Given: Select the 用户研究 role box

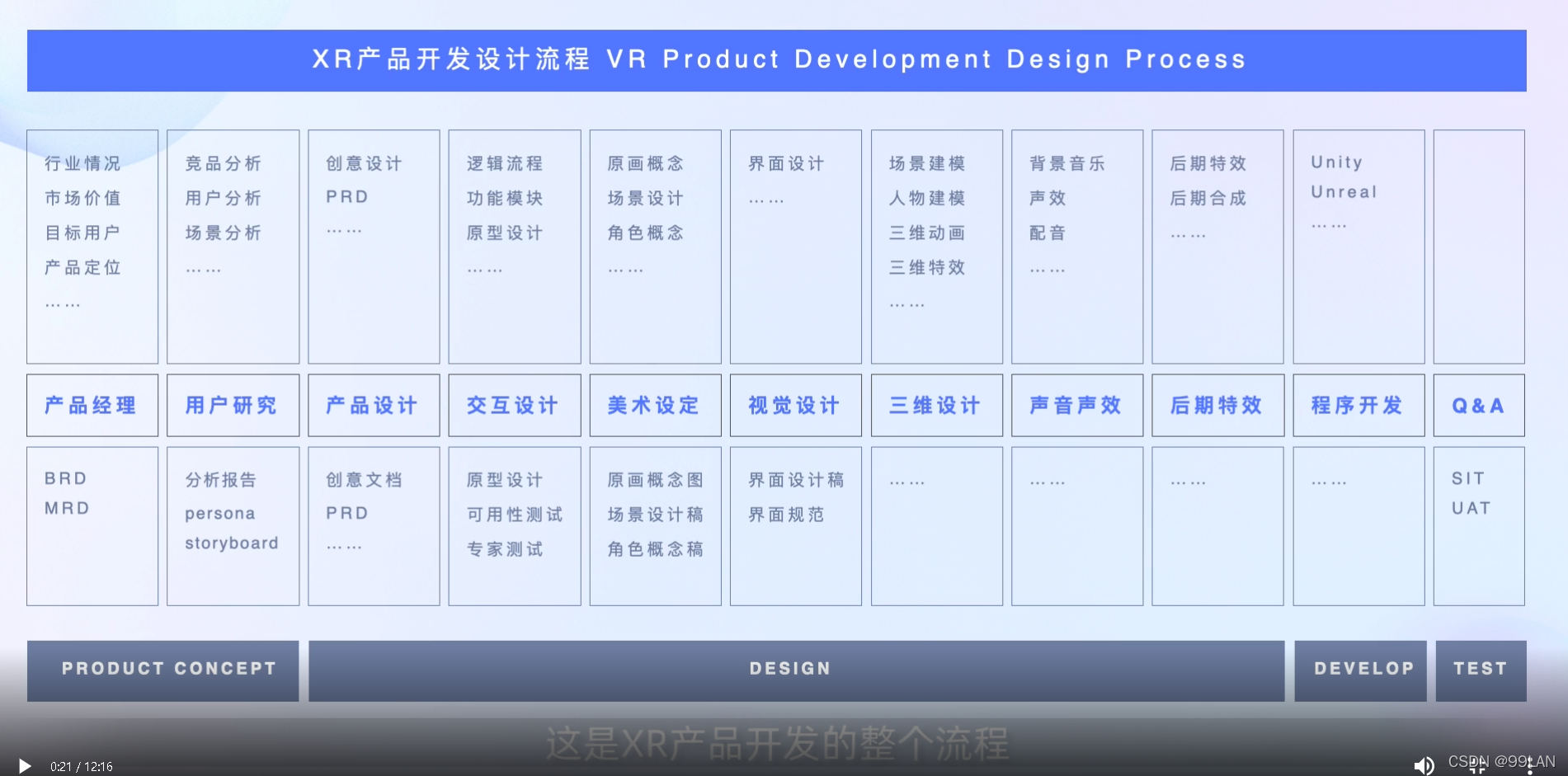Looking at the screenshot, I should coord(233,405).
